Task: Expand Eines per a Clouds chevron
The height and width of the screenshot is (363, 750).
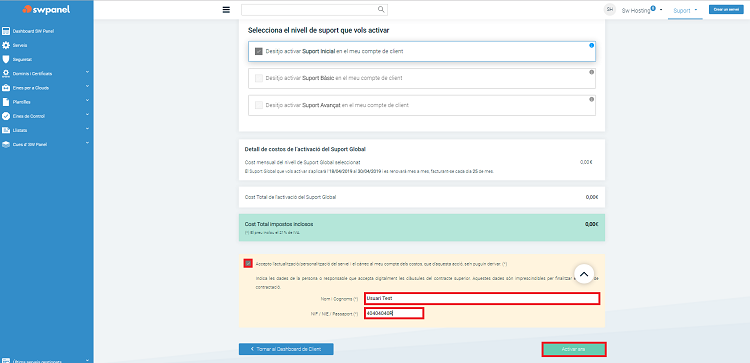Action: (x=87, y=87)
